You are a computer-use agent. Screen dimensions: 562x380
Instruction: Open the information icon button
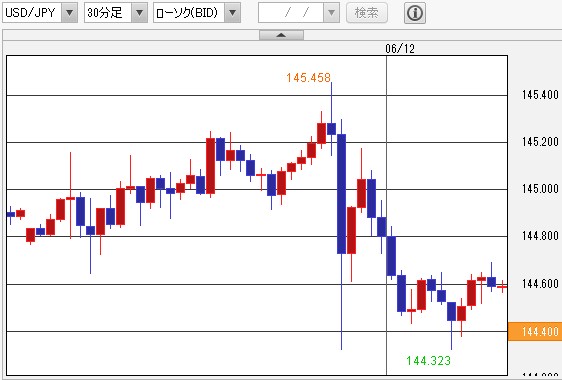tap(415, 13)
